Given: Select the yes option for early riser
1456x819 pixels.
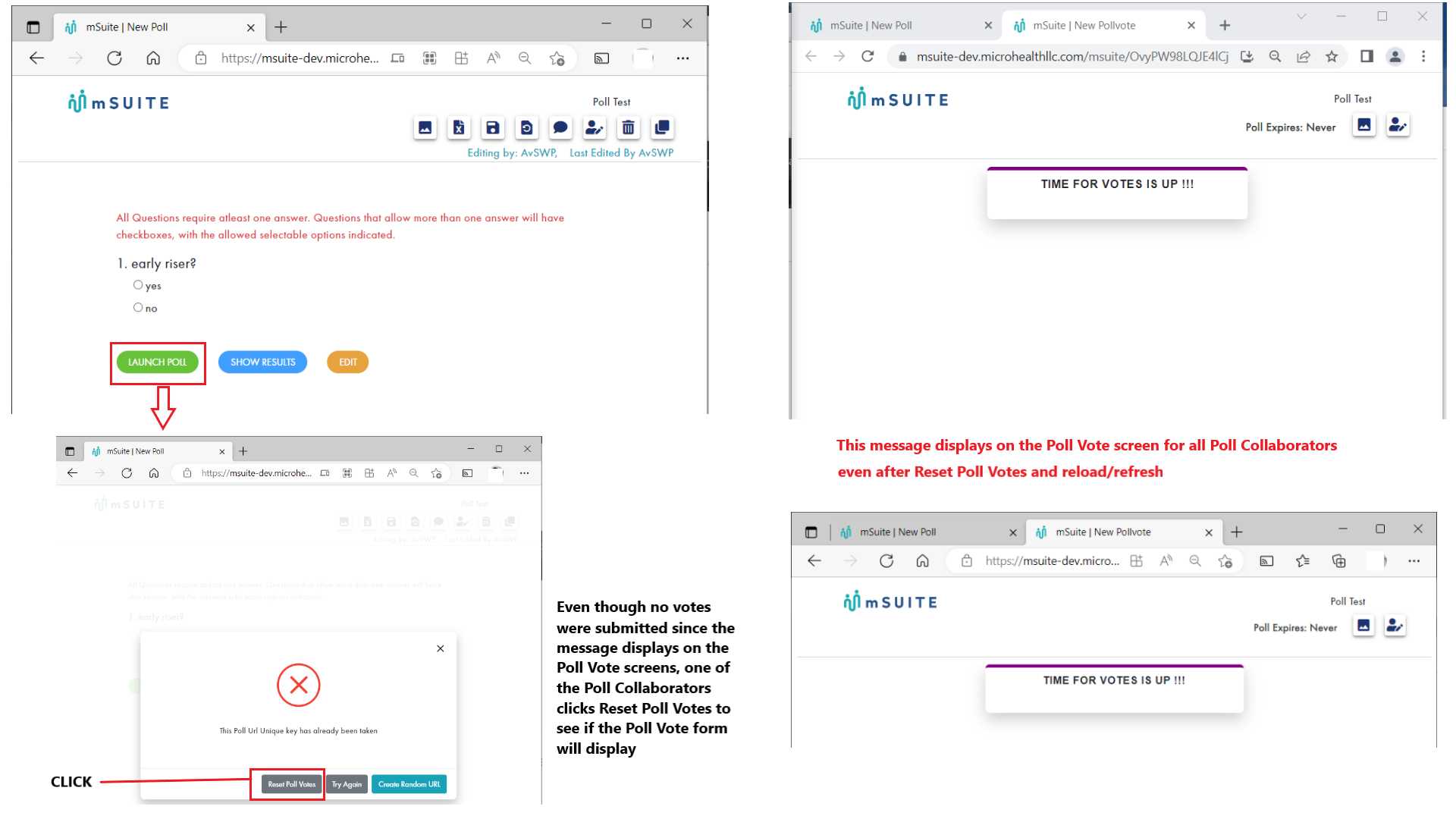Looking at the screenshot, I should tap(137, 284).
